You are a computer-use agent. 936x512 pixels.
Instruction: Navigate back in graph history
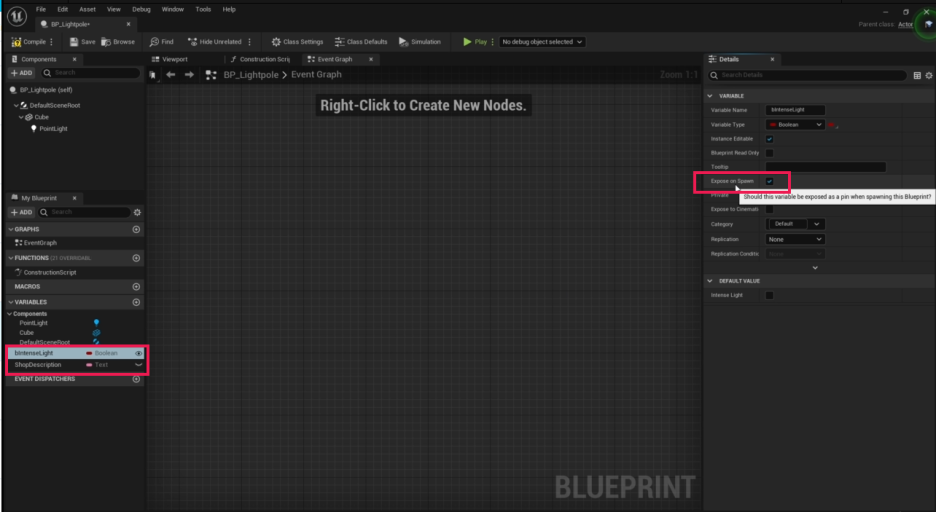click(x=171, y=75)
